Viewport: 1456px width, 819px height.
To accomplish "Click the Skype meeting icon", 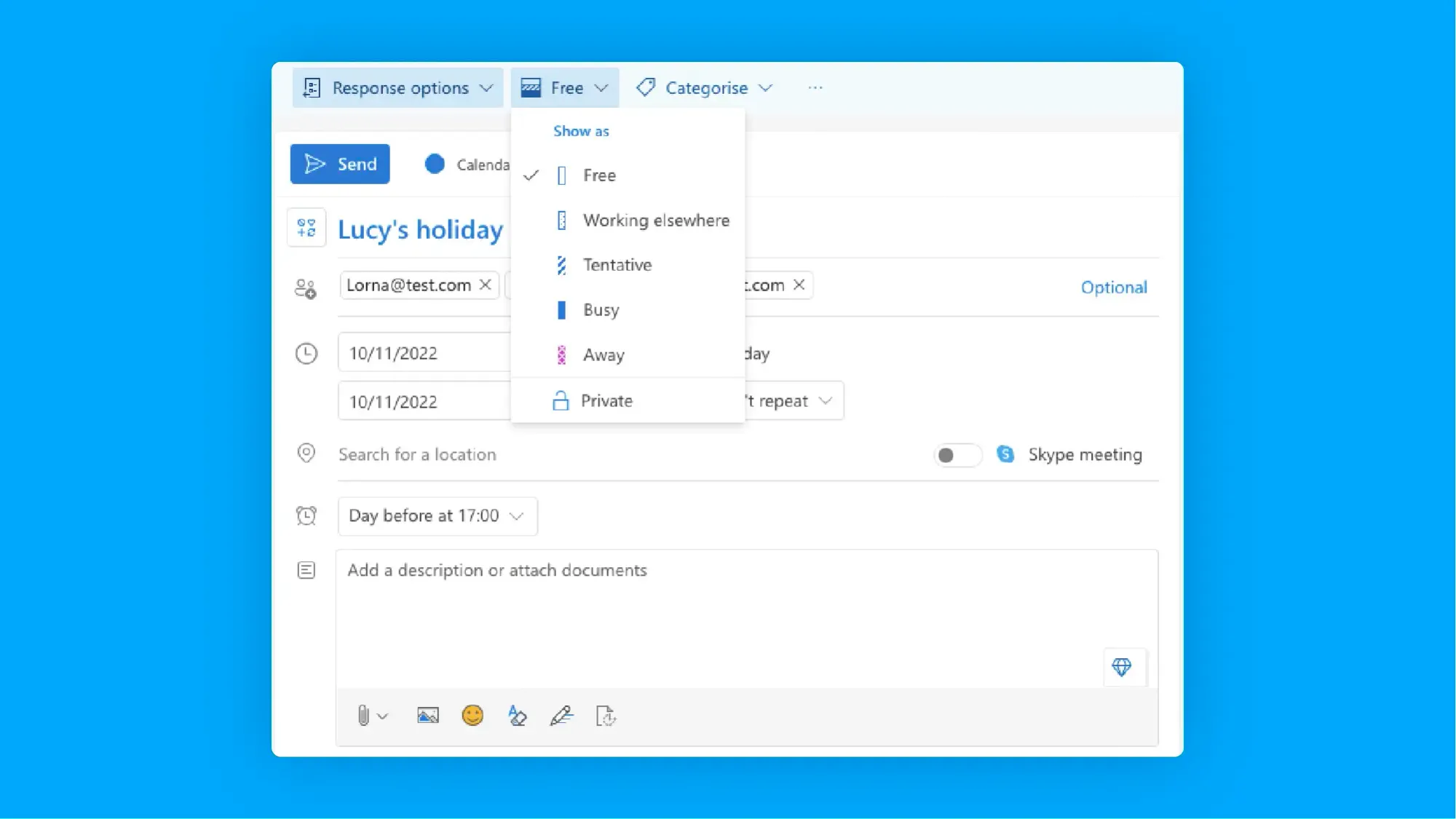I will click(1006, 453).
